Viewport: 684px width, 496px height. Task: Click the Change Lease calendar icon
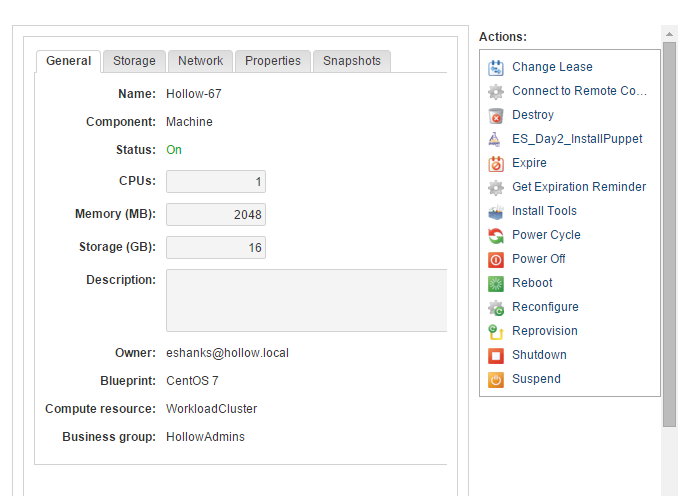[x=495, y=67]
